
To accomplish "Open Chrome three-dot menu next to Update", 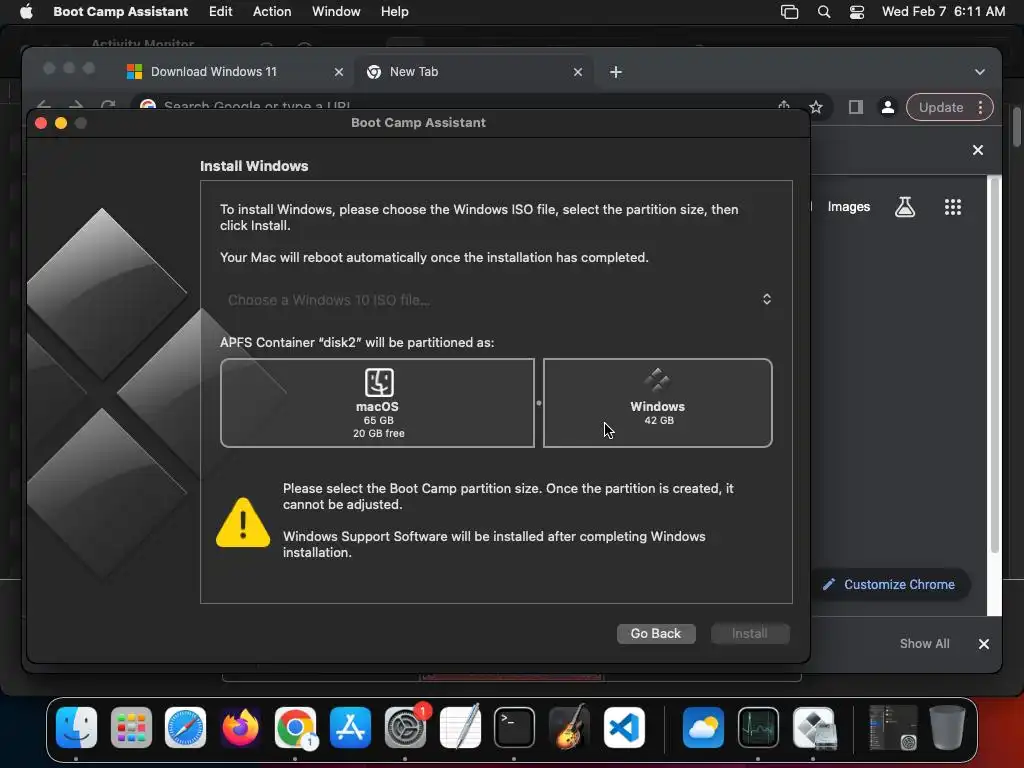I will [980, 107].
